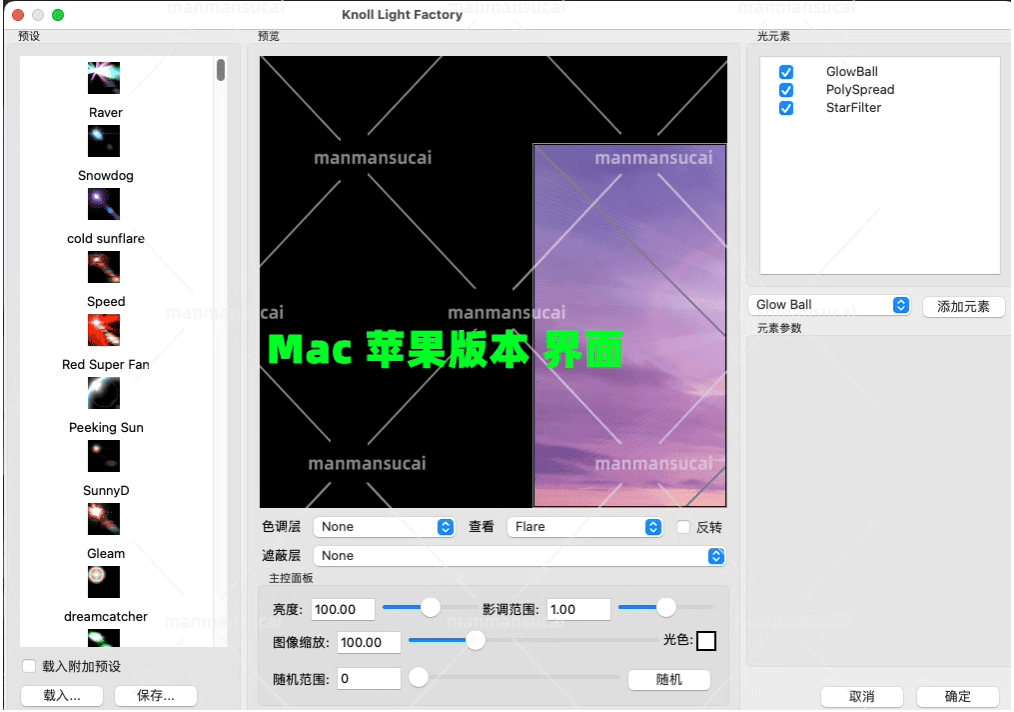The width and height of the screenshot is (1014, 712).
Task: Click the 图像缩放 value field 100.00
Action: point(369,643)
